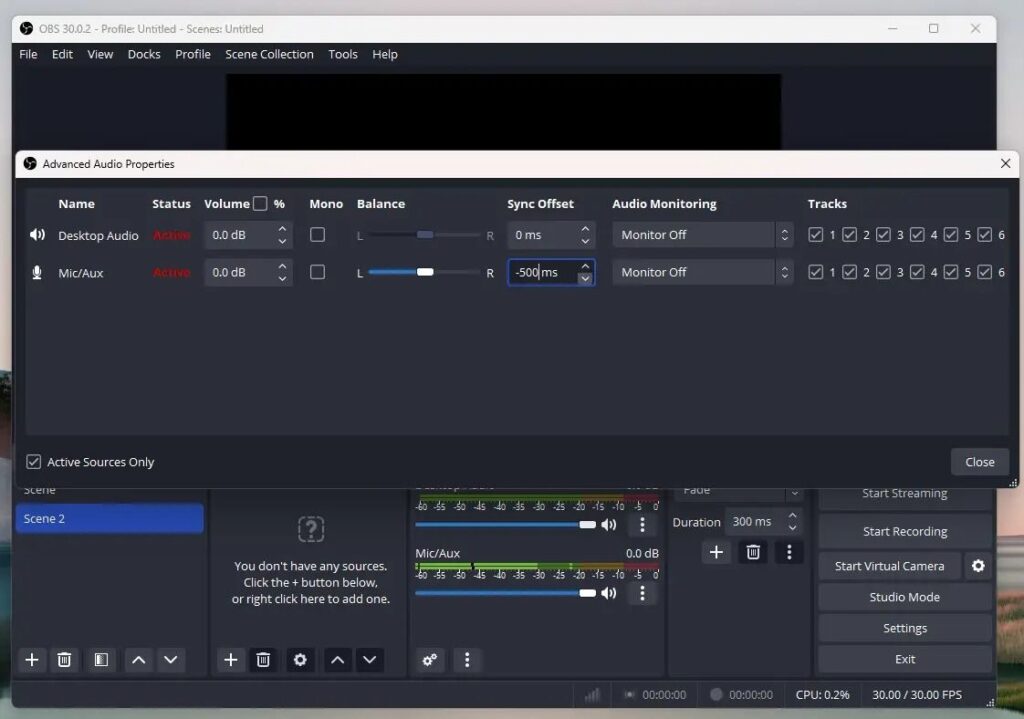Viewport: 1024px width, 719px height.
Task: Add a scene transition with plus icon
Action: pos(716,552)
